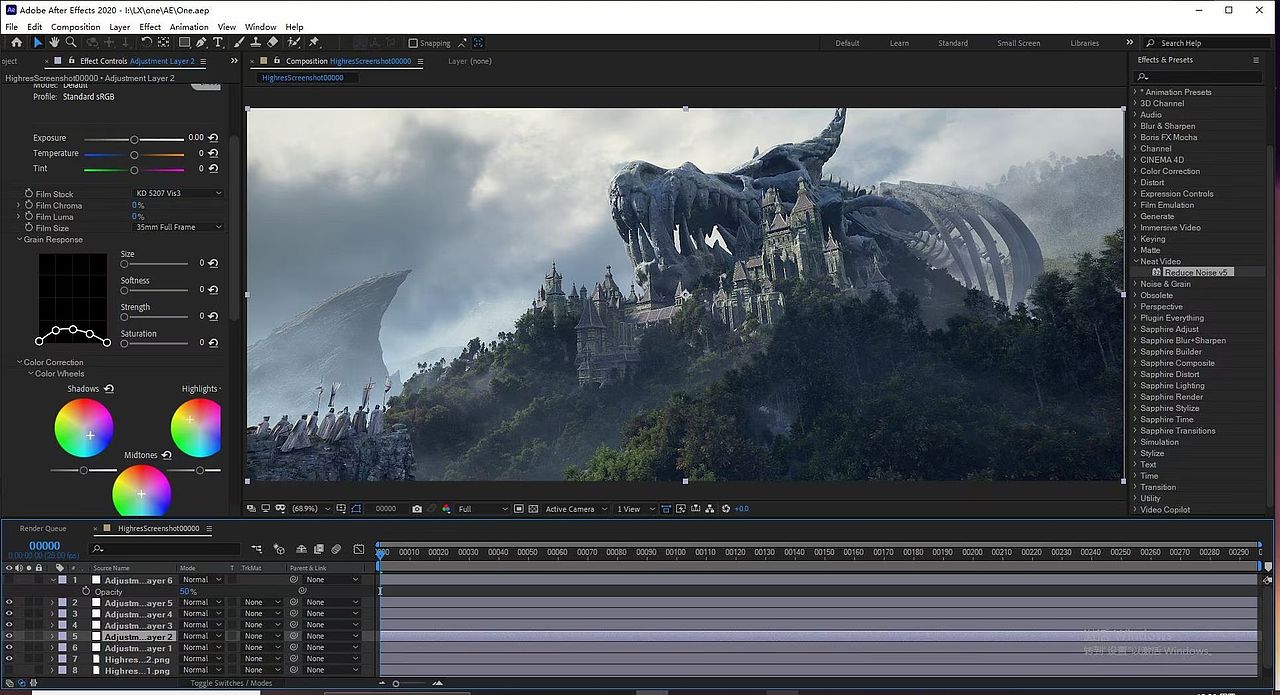Take a snapshot with camera icon
Screen dimensions: 1280x695
tap(417, 509)
